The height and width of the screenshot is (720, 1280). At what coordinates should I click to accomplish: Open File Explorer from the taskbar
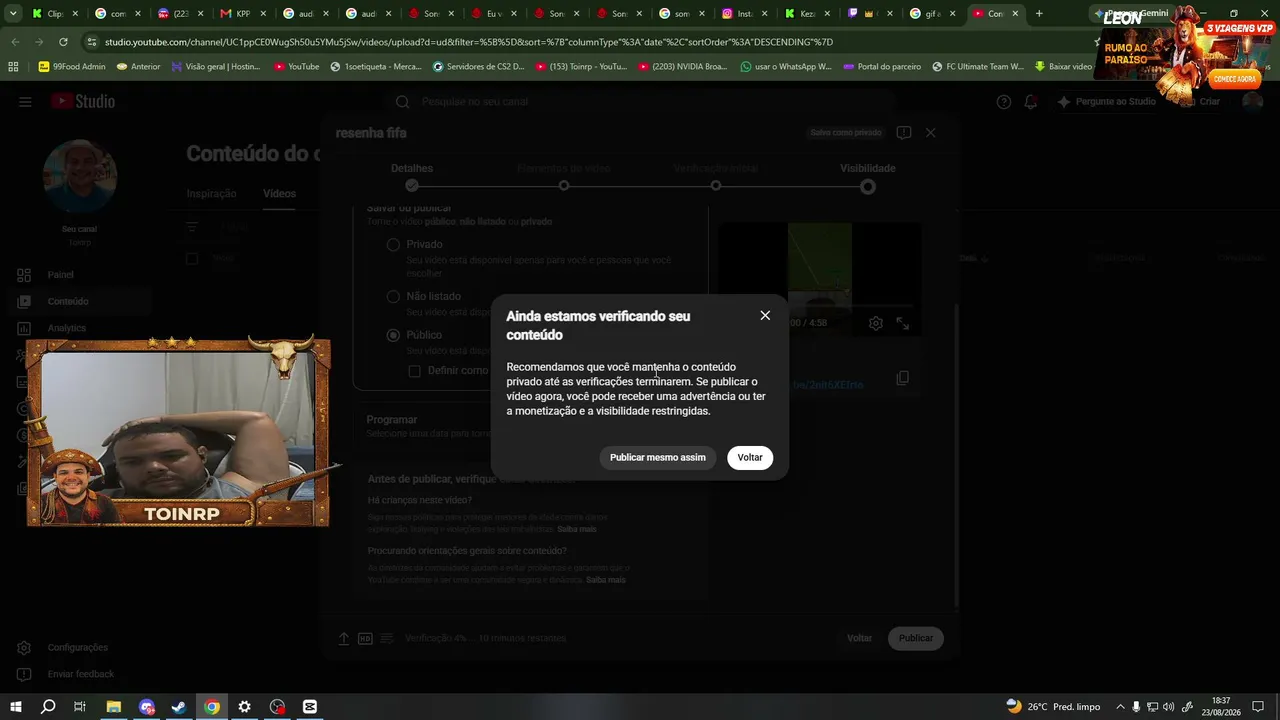(x=113, y=707)
